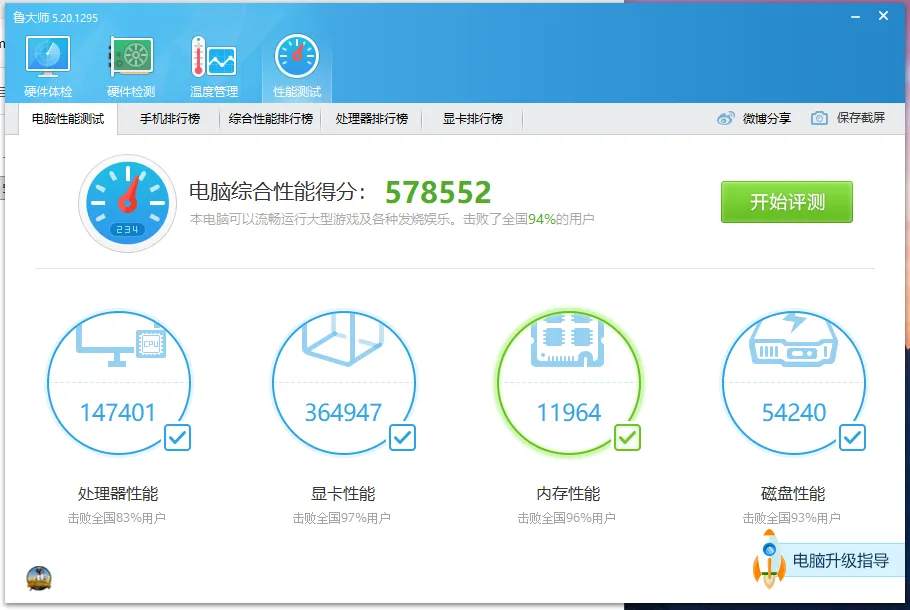The height and width of the screenshot is (610, 910).
Task: Click the 磁盘性能 label
Action: pos(793,494)
